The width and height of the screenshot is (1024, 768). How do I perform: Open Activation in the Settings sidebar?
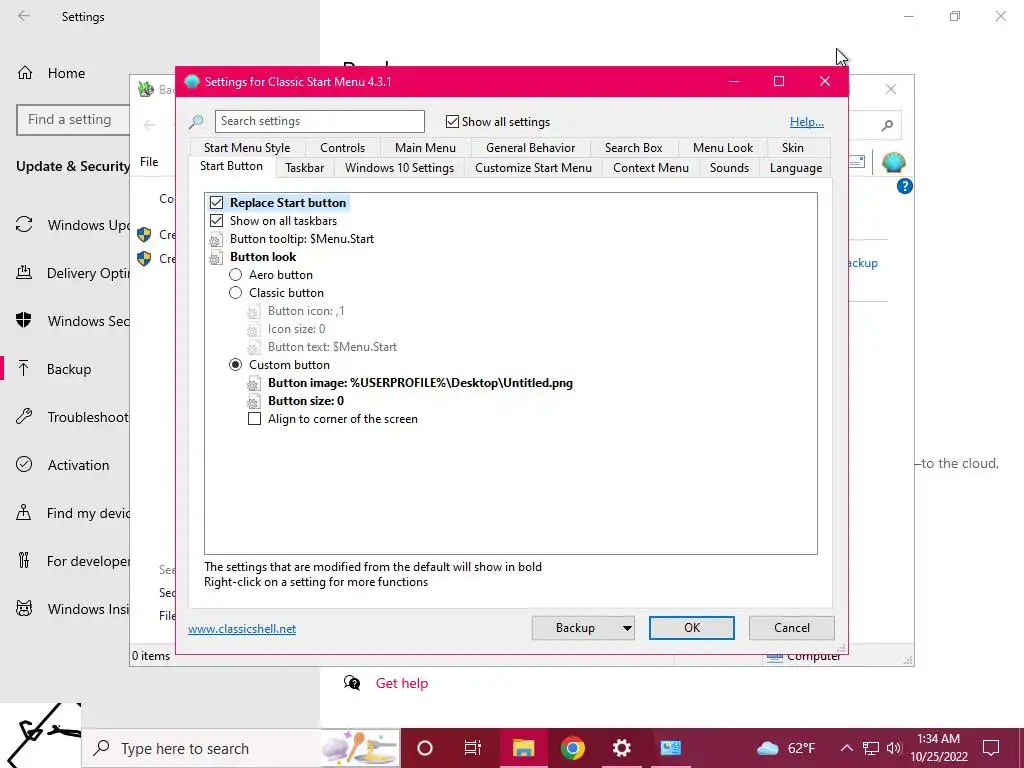[64, 465]
